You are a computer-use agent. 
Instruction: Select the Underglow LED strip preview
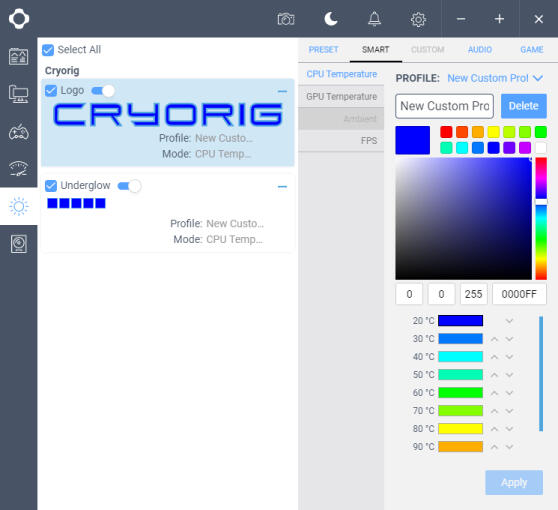click(x=76, y=203)
